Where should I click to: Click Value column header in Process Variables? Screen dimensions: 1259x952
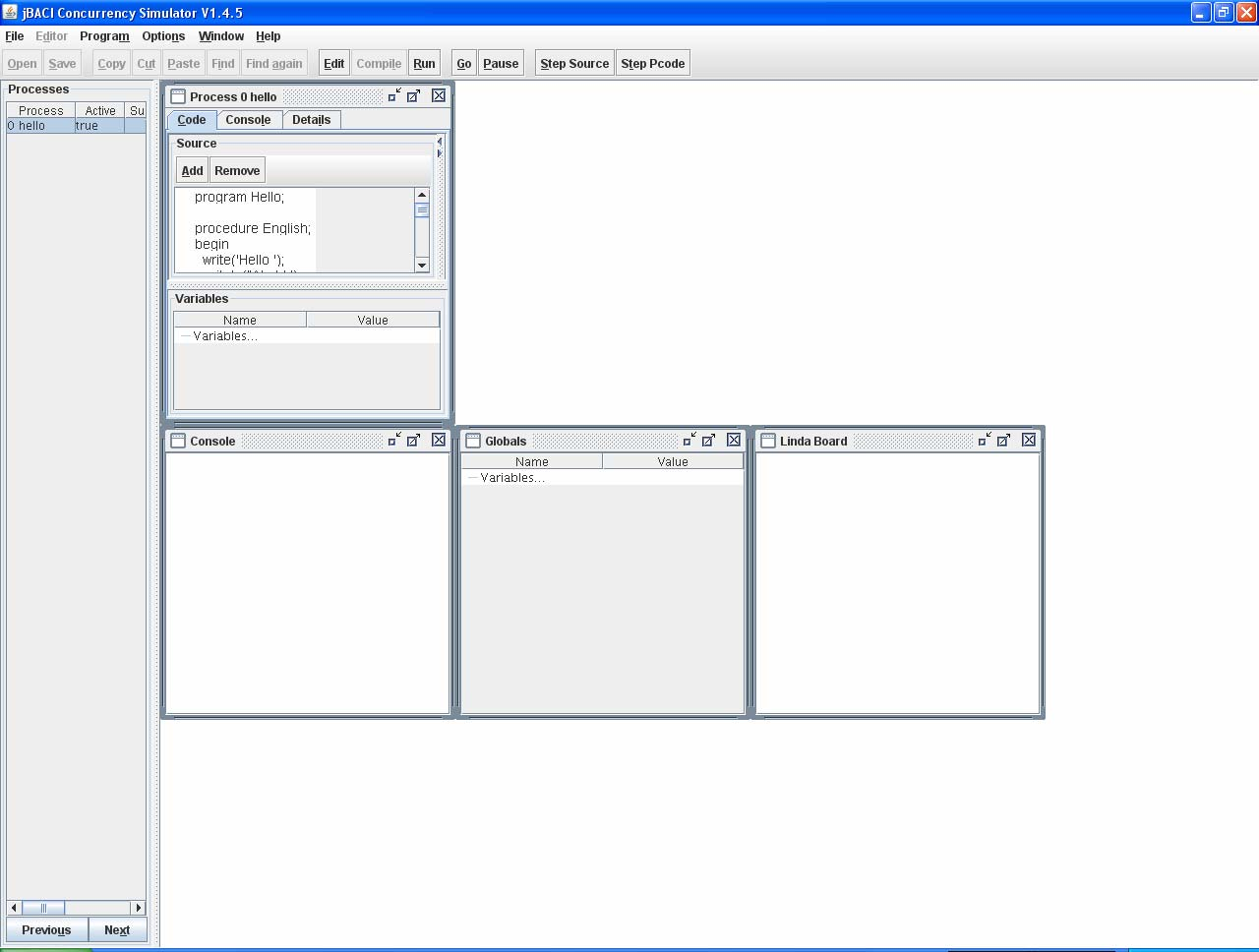pos(373,320)
